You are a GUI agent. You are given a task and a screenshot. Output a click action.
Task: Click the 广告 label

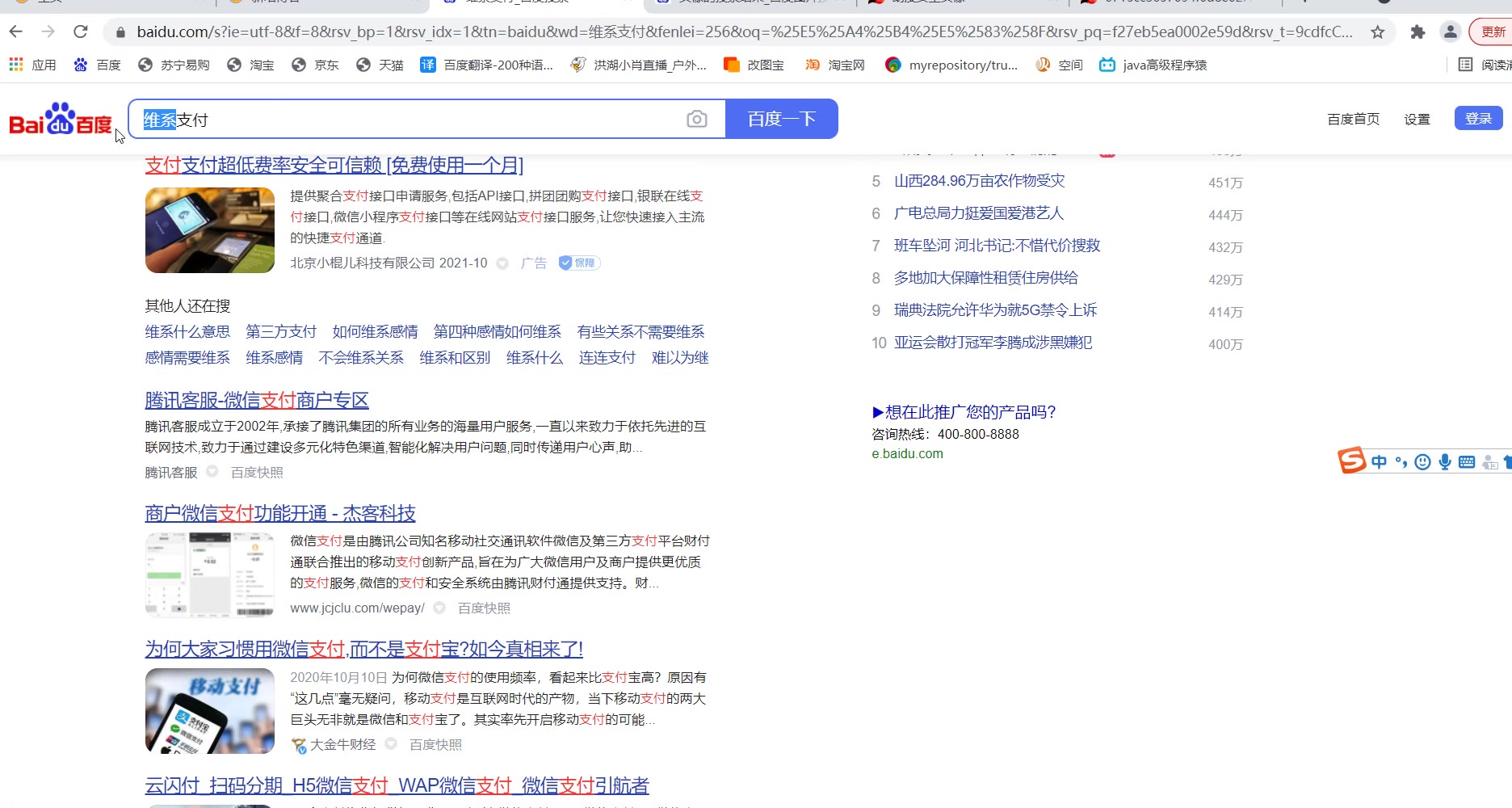(534, 263)
